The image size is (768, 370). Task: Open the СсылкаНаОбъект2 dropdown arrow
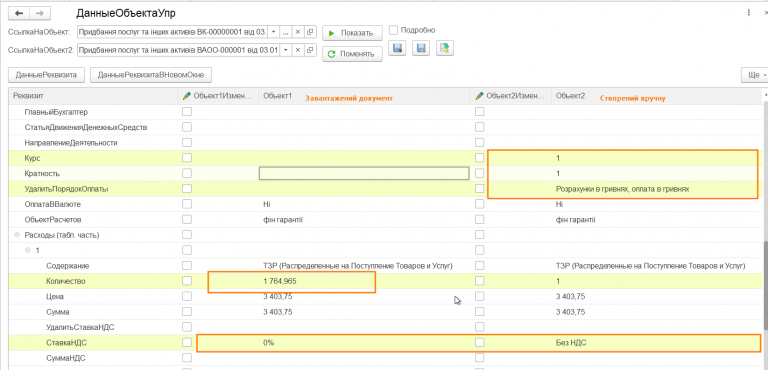click(x=285, y=50)
